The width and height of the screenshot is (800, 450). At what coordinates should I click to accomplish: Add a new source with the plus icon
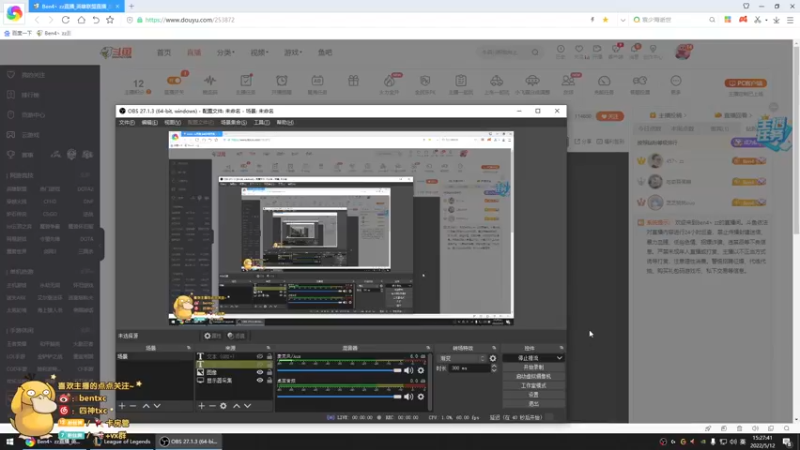click(x=202, y=406)
